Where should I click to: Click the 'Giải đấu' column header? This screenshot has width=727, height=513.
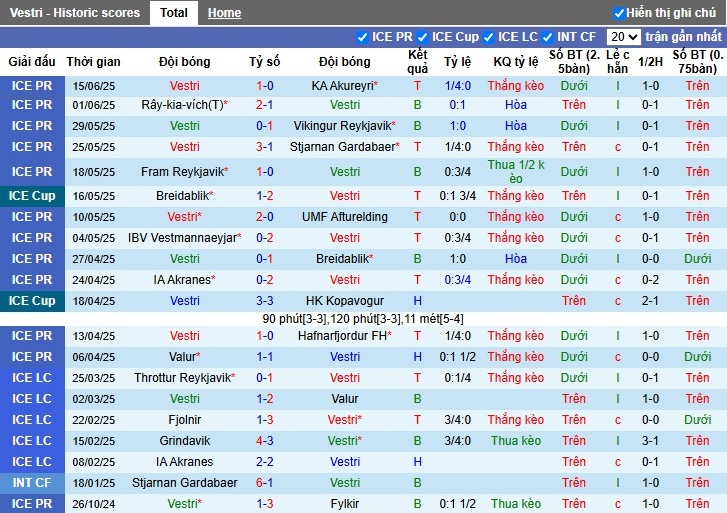coord(32,62)
